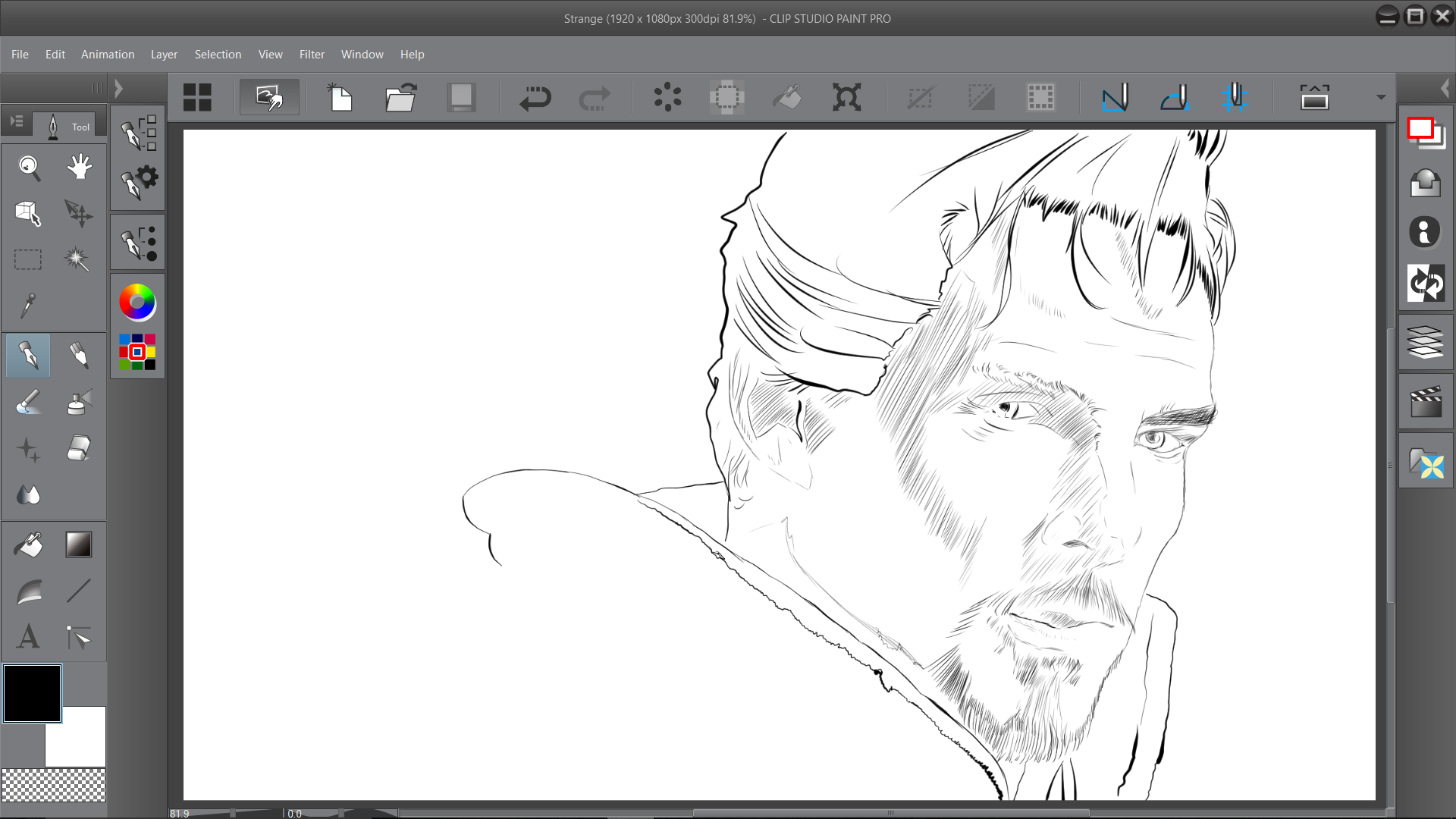Open the Layer menu
Image resolution: width=1456 pixels, height=819 pixels.
(164, 55)
